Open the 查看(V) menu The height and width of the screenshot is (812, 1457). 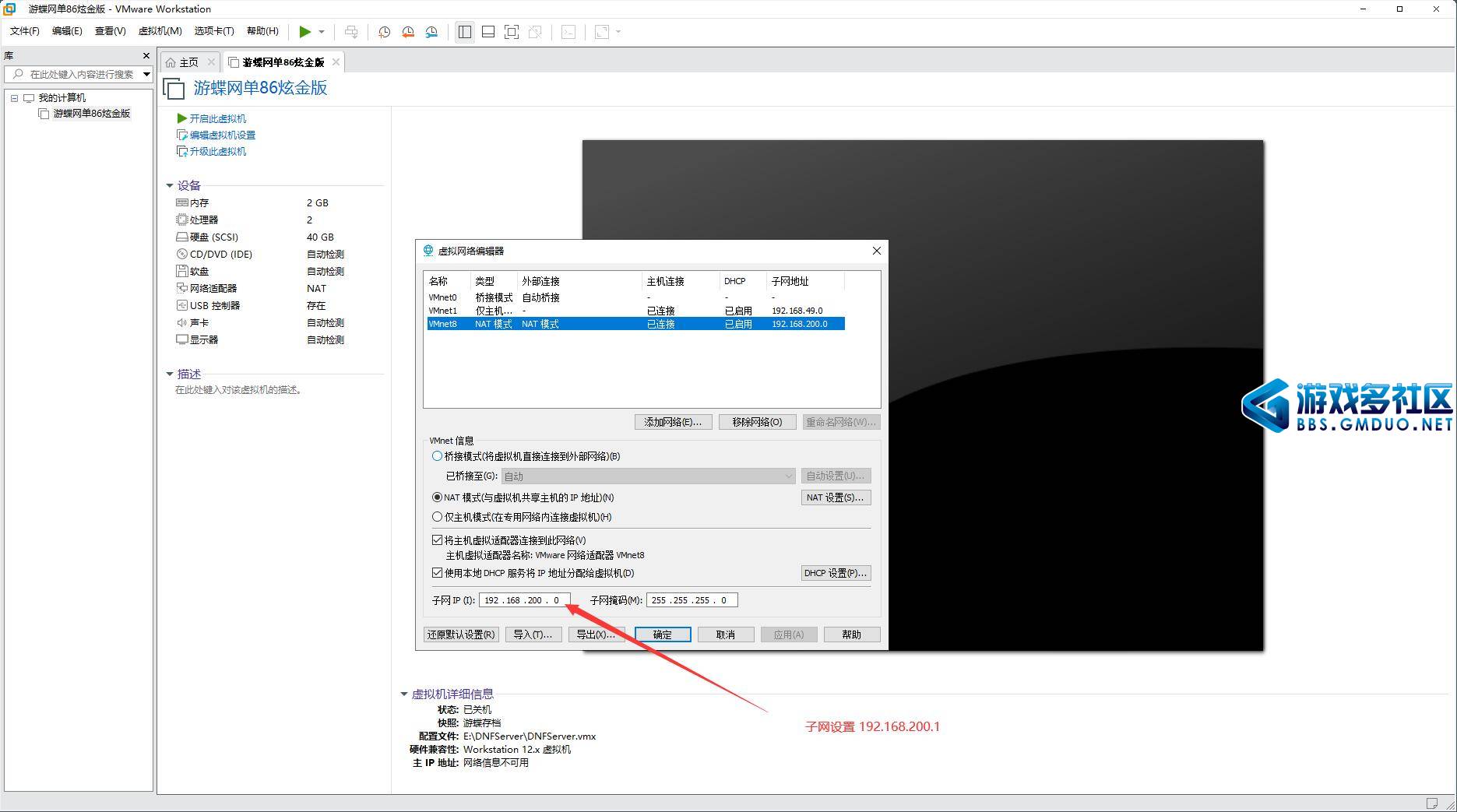coord(110,31)
